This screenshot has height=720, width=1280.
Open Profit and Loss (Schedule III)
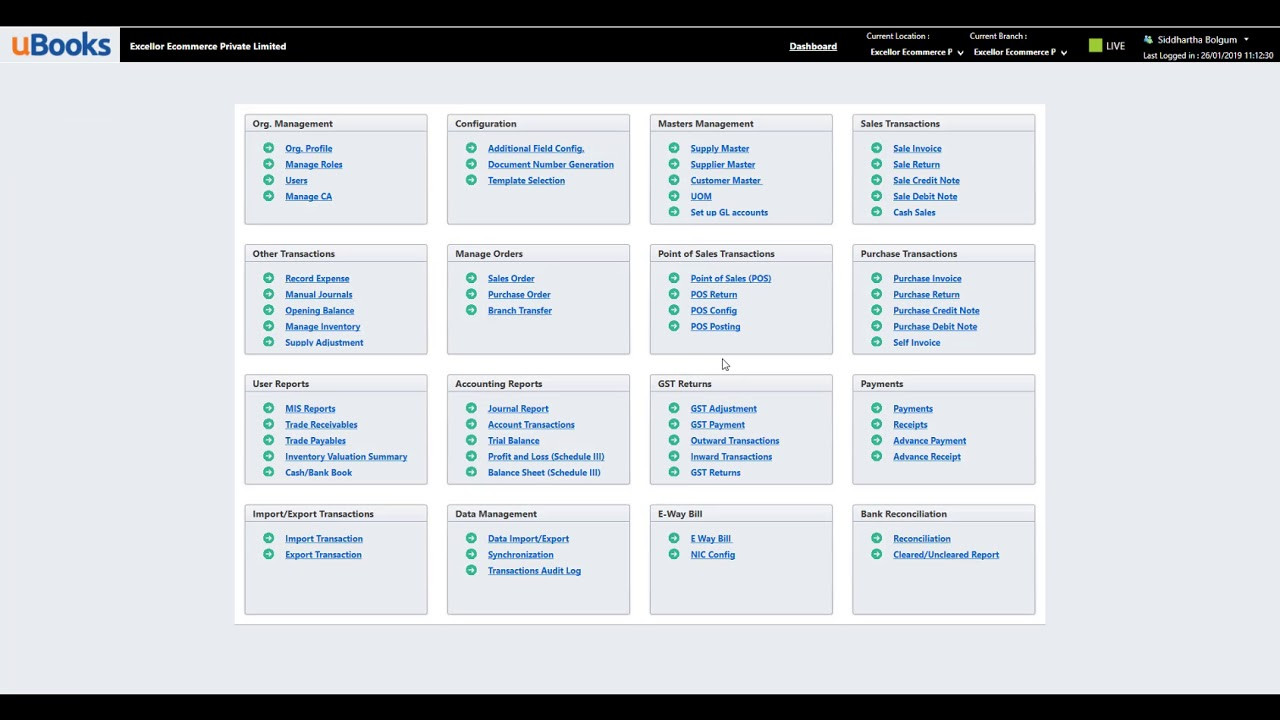[x=546, y=456]
